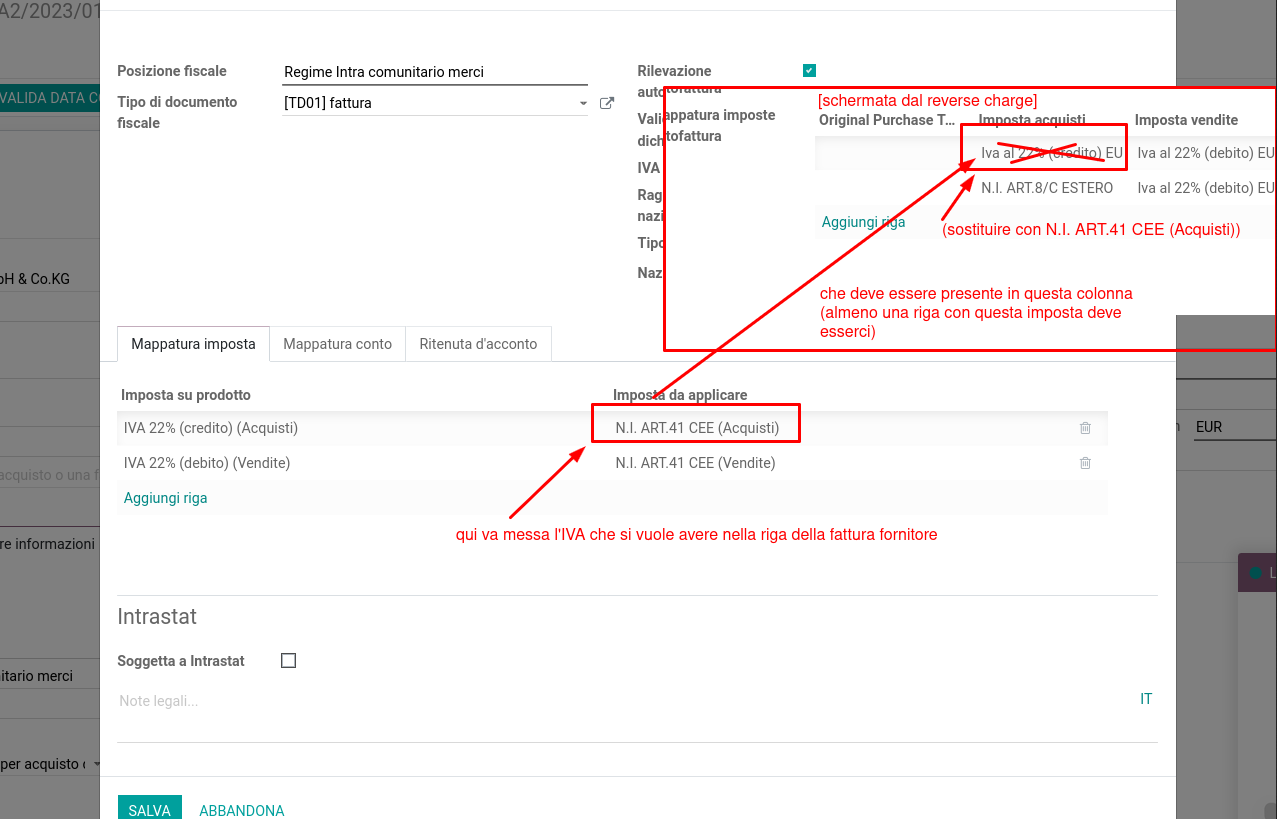Image resolution: width=1277 pixels, height=819 pixels.
Task: Switch to the Mappatura imposta tab
Action: pos(193,344)
